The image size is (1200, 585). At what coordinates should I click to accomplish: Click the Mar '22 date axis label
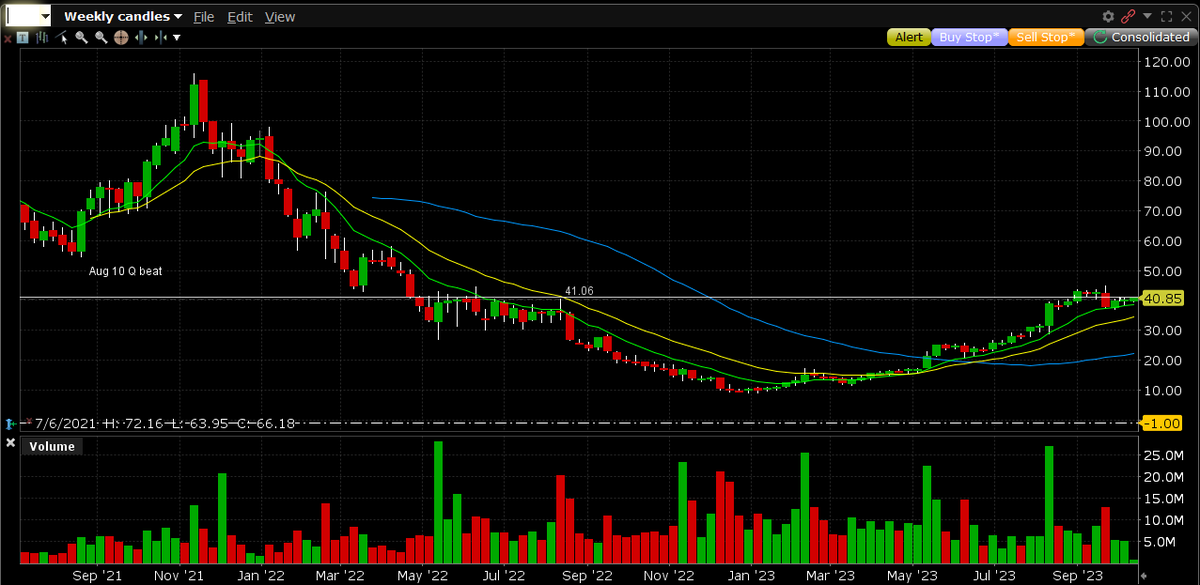[x=342, y=576]
